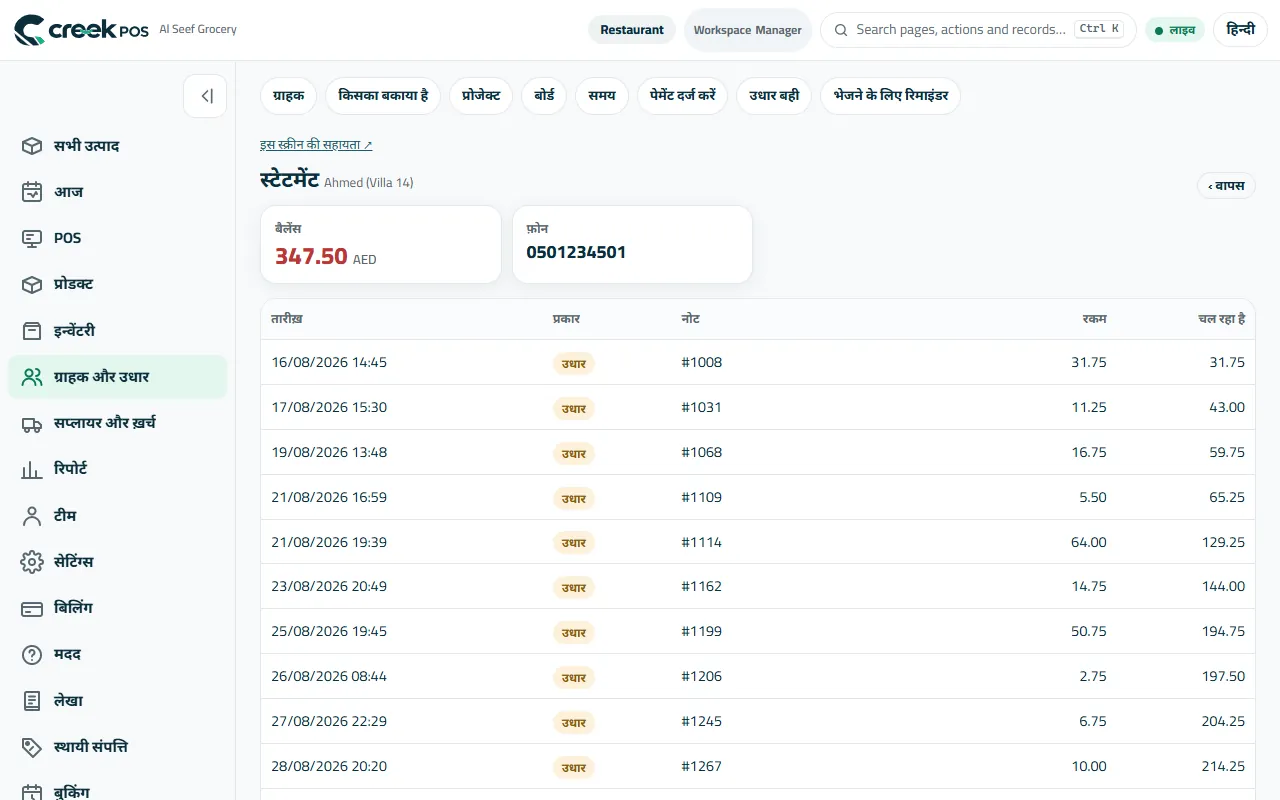Viewport: 1280px width, 800px height.
Task: Click the Restaurant button
Action: click(x=632, y=30)
